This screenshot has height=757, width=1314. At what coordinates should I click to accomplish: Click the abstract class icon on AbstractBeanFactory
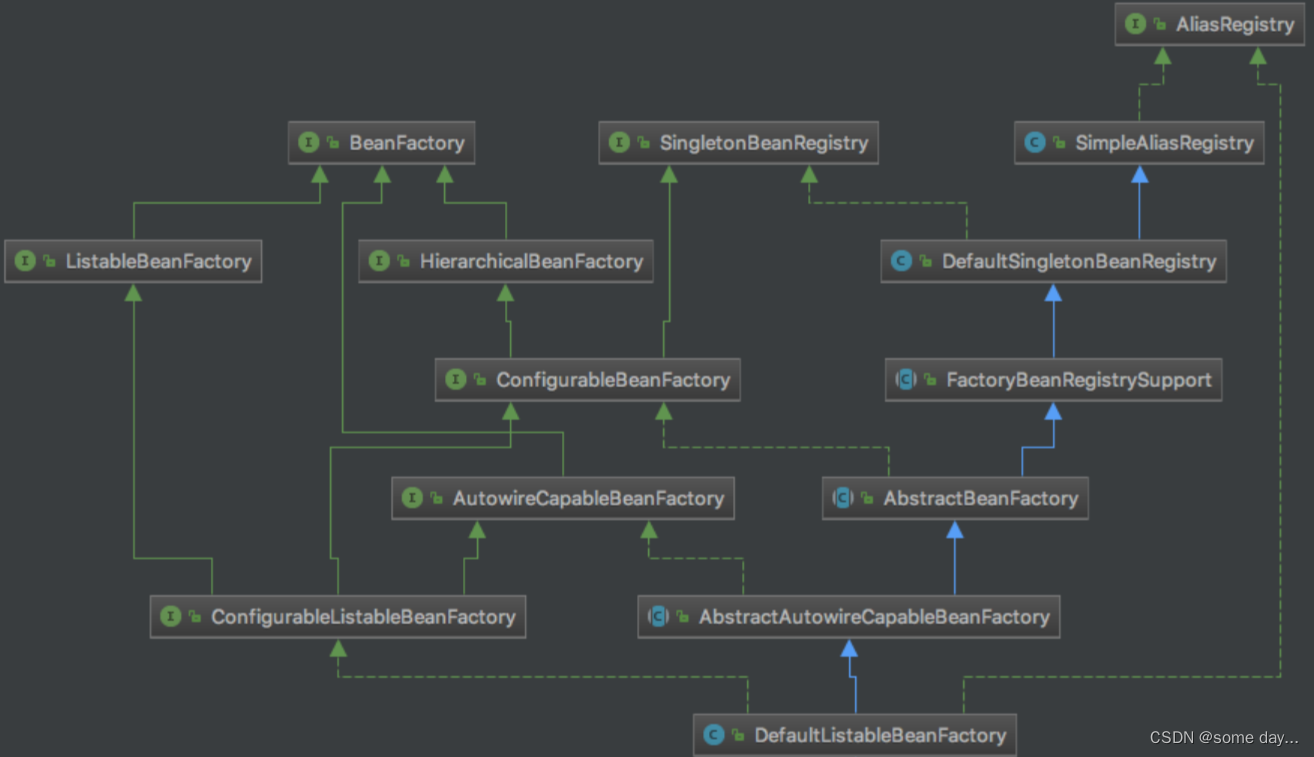pos(842,497)
